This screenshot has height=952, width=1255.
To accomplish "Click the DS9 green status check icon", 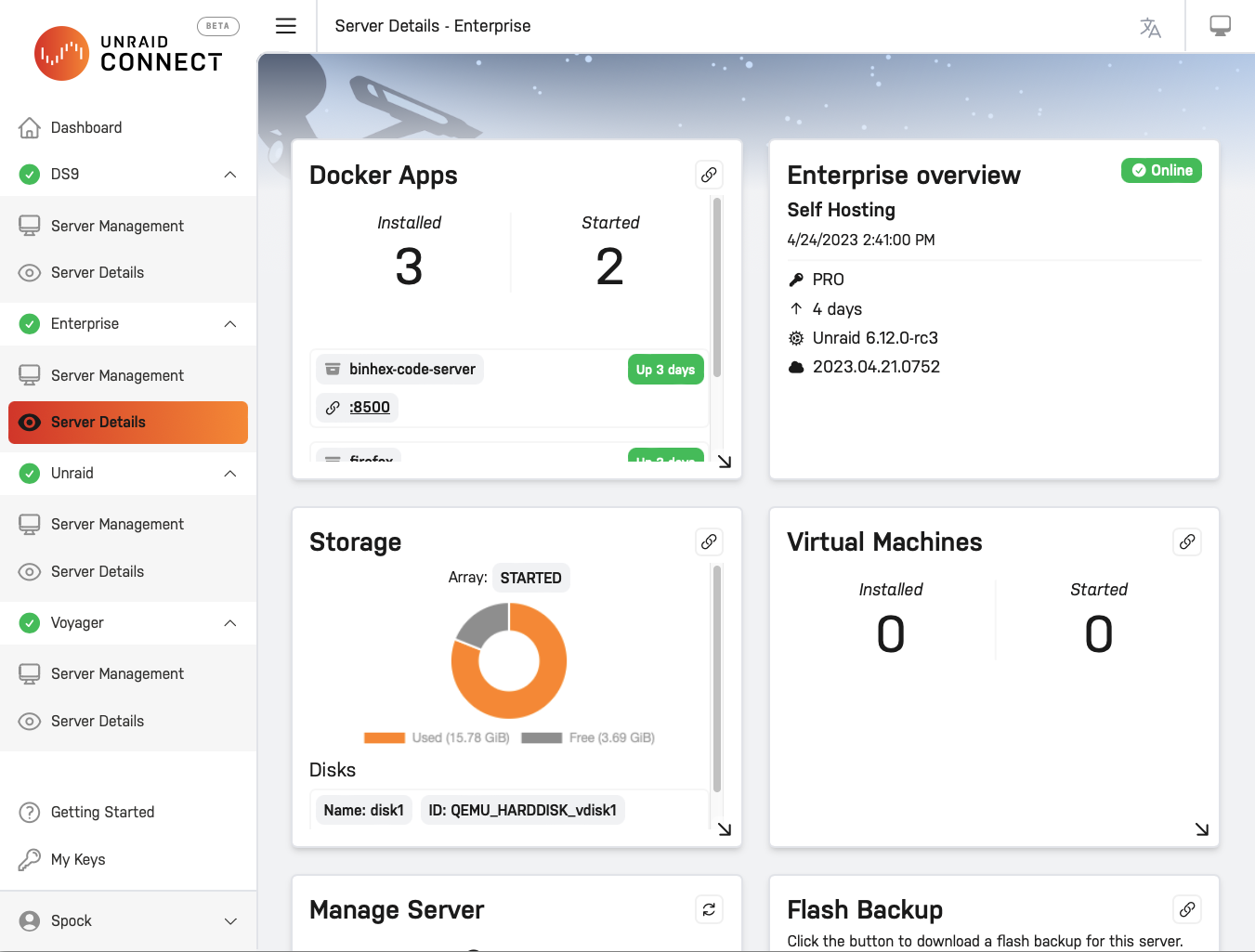I will click(x=30, y=174).
